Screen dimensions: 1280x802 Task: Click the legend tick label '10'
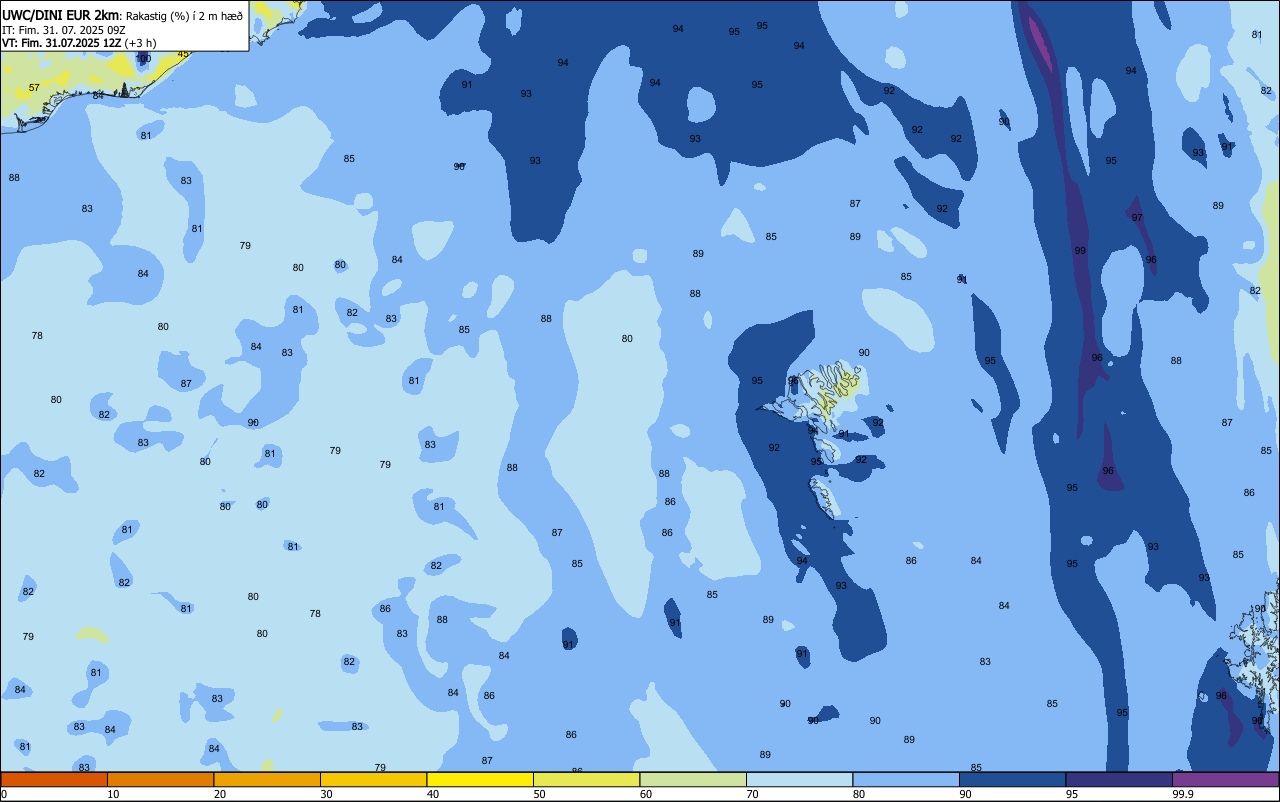(x=113, y=794)
